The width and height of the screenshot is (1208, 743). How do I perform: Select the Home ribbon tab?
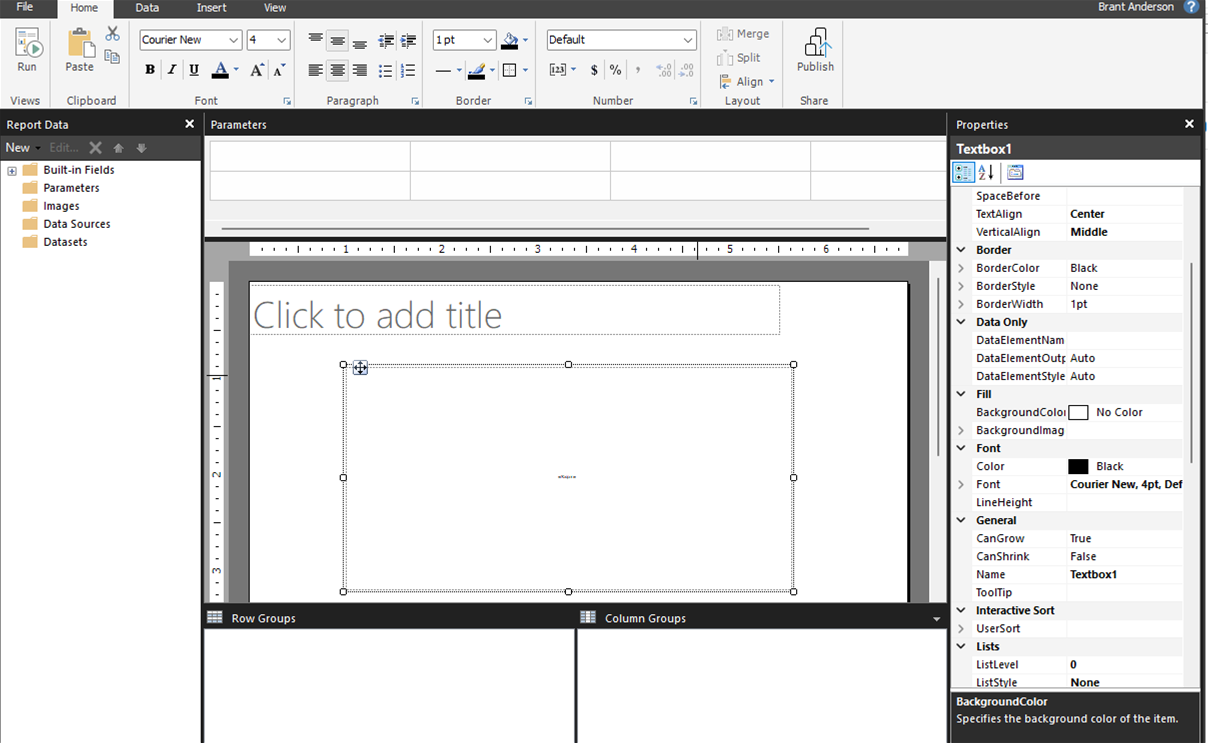84,8
